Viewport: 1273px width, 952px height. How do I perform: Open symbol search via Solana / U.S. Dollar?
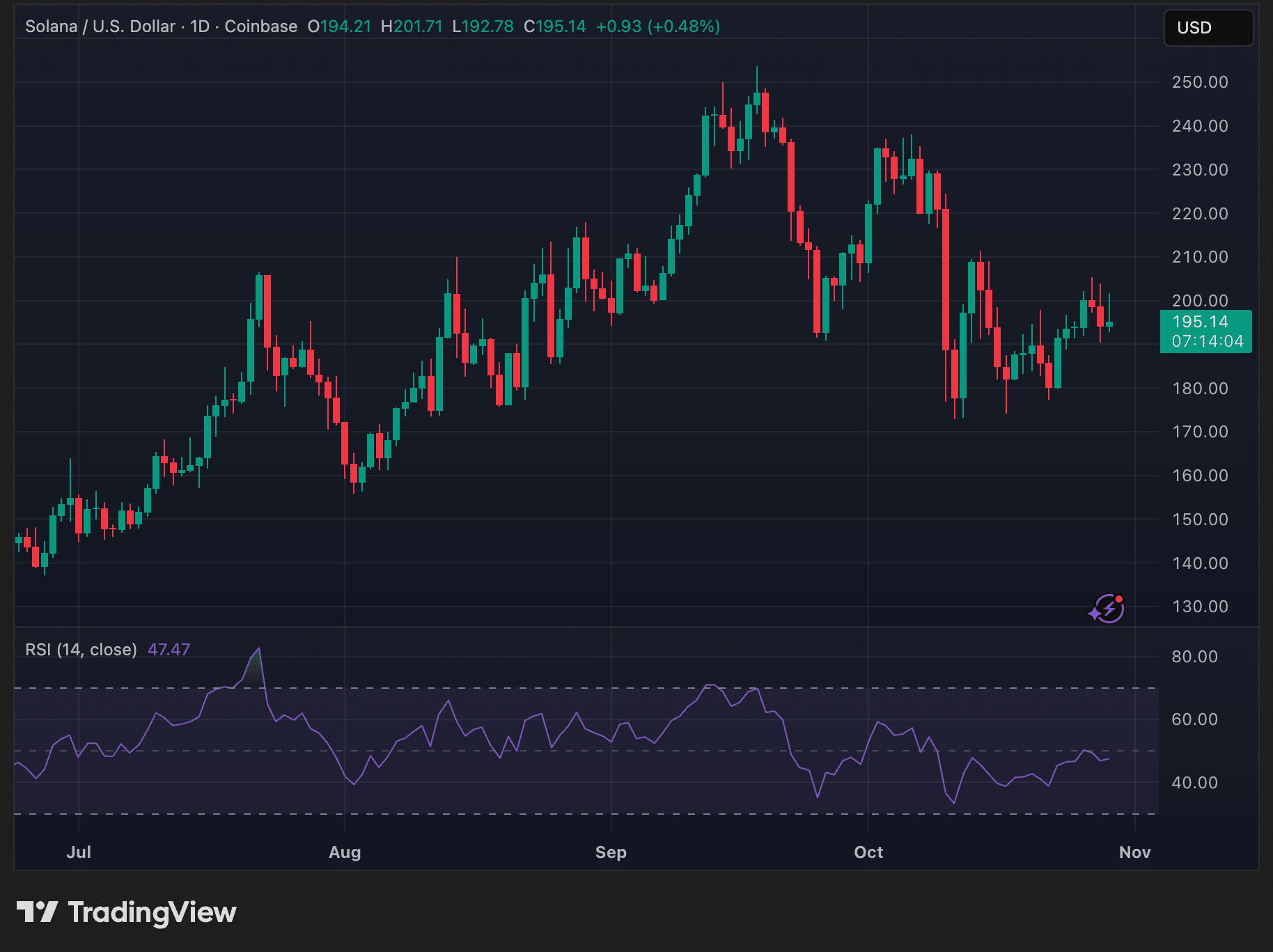[99, 26]
